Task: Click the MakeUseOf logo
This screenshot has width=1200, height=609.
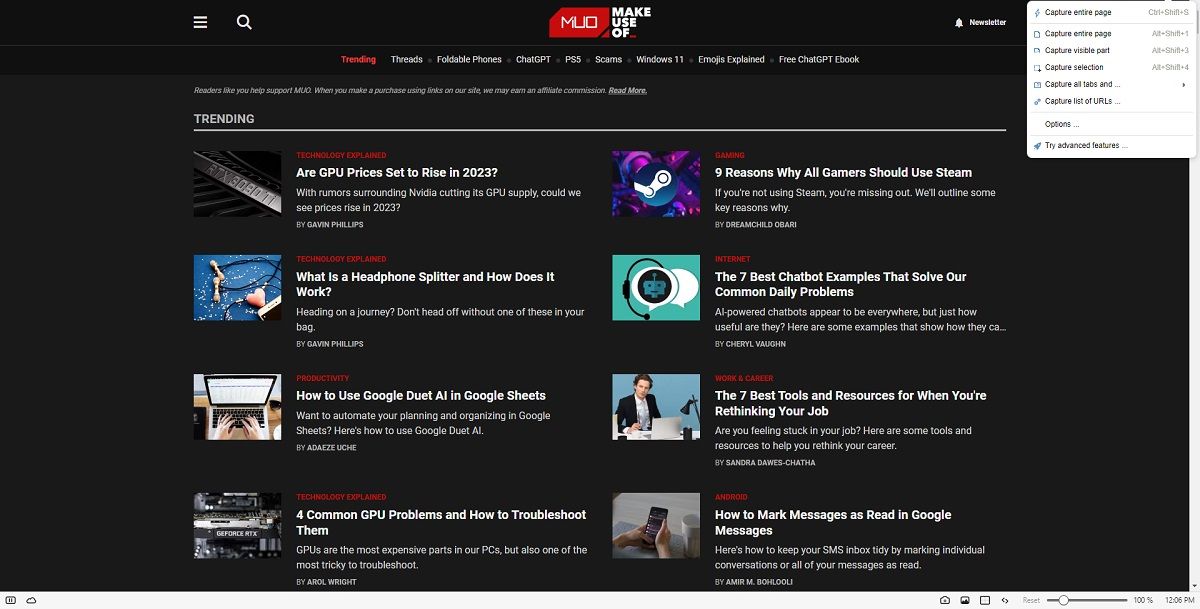Action: [x=600, y=22]
